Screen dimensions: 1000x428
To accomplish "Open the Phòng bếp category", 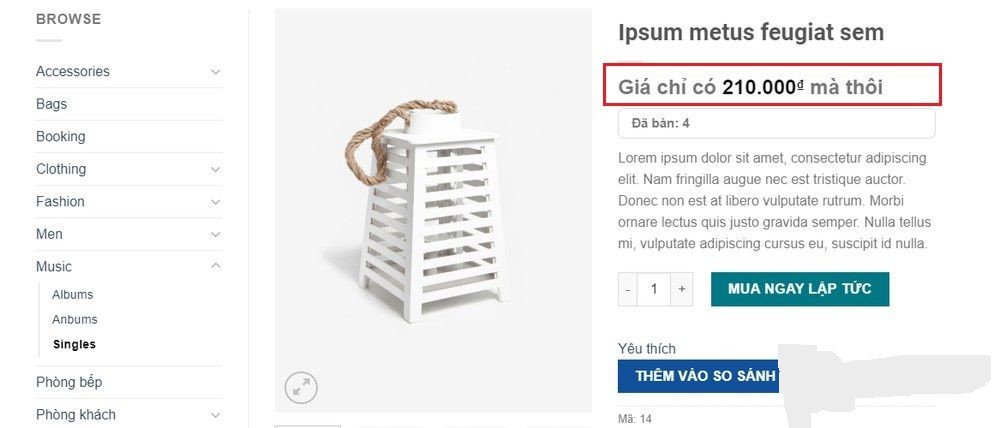I will point(69,383).
